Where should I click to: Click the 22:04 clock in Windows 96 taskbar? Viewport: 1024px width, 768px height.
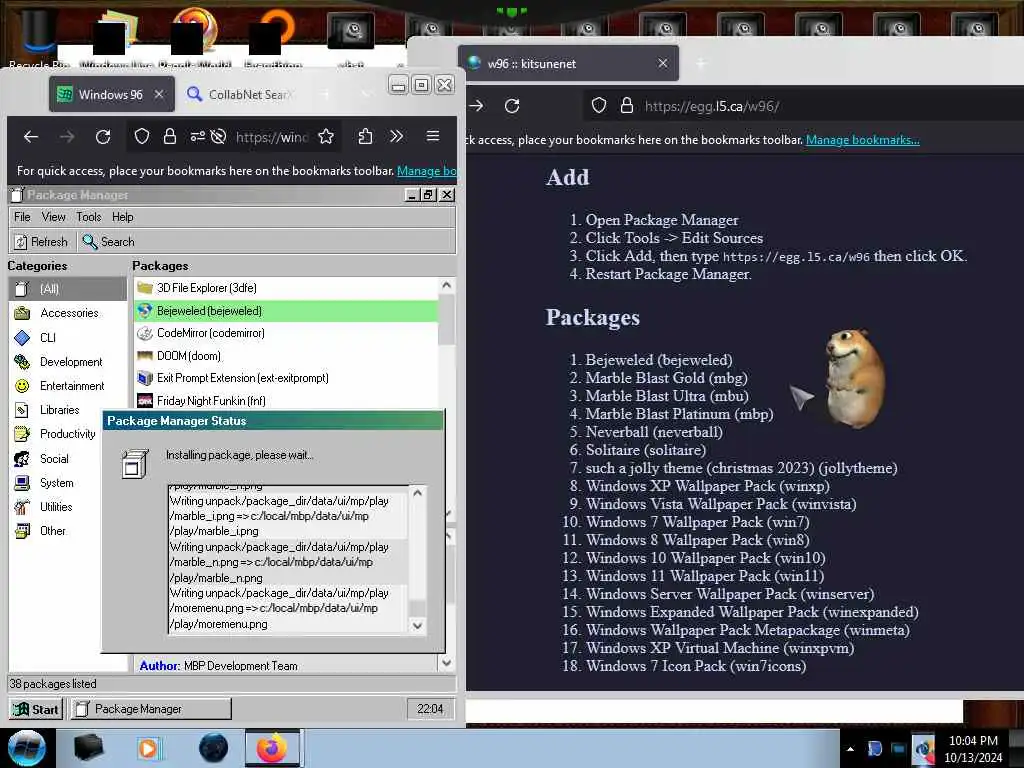point(430,709)
